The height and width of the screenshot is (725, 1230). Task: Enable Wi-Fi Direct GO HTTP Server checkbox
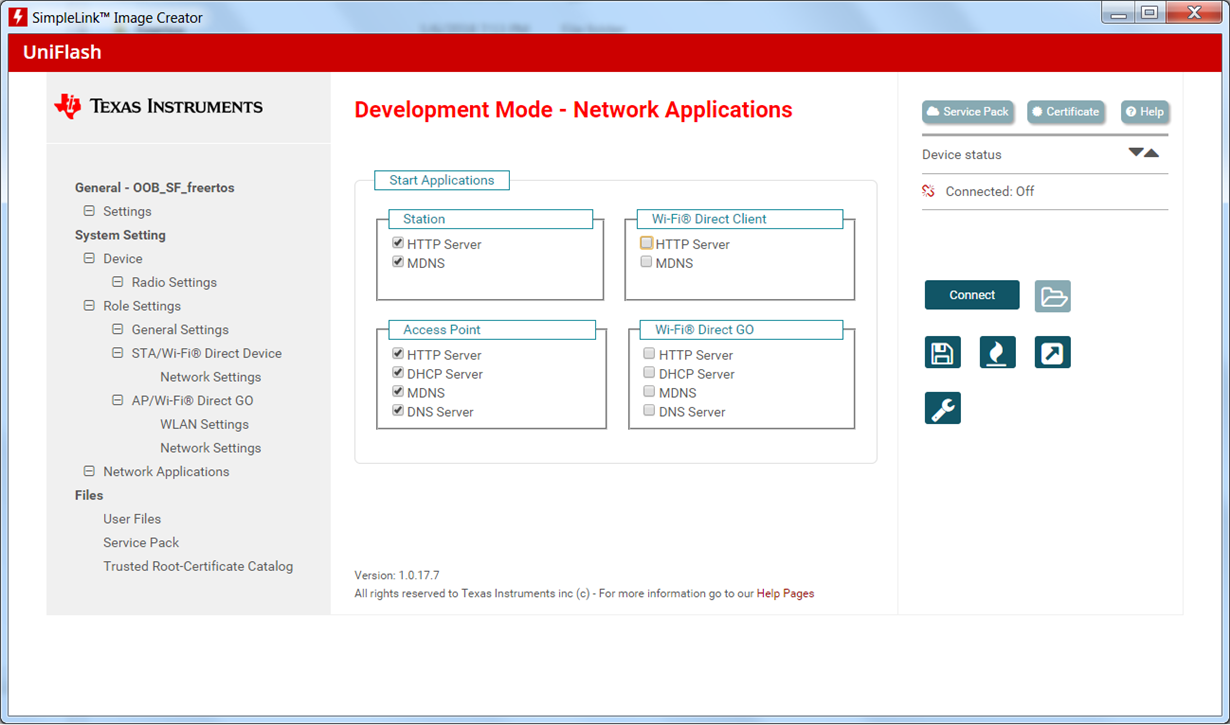650,354
